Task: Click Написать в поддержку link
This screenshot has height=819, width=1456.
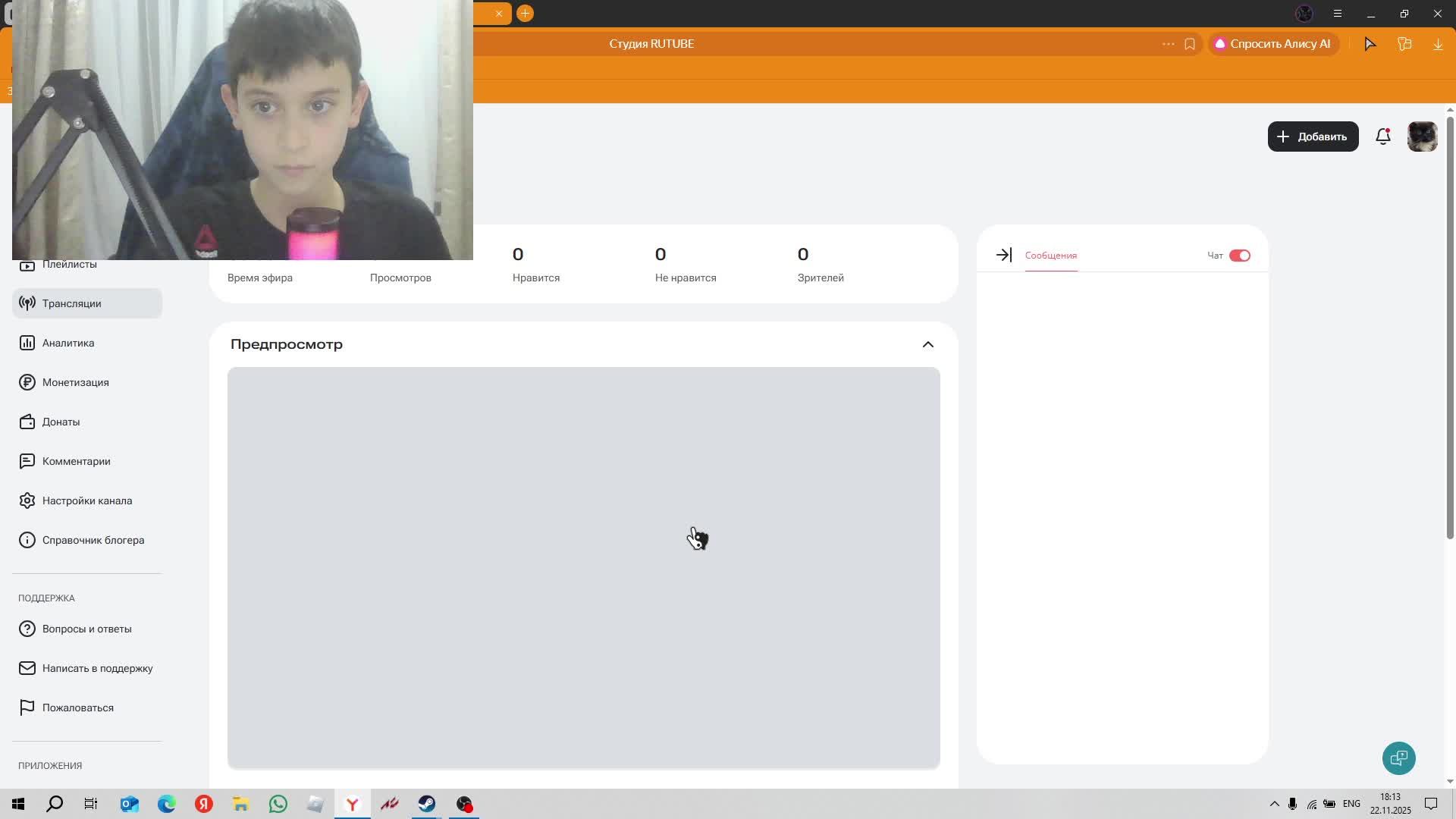Action: pos(97,668)
